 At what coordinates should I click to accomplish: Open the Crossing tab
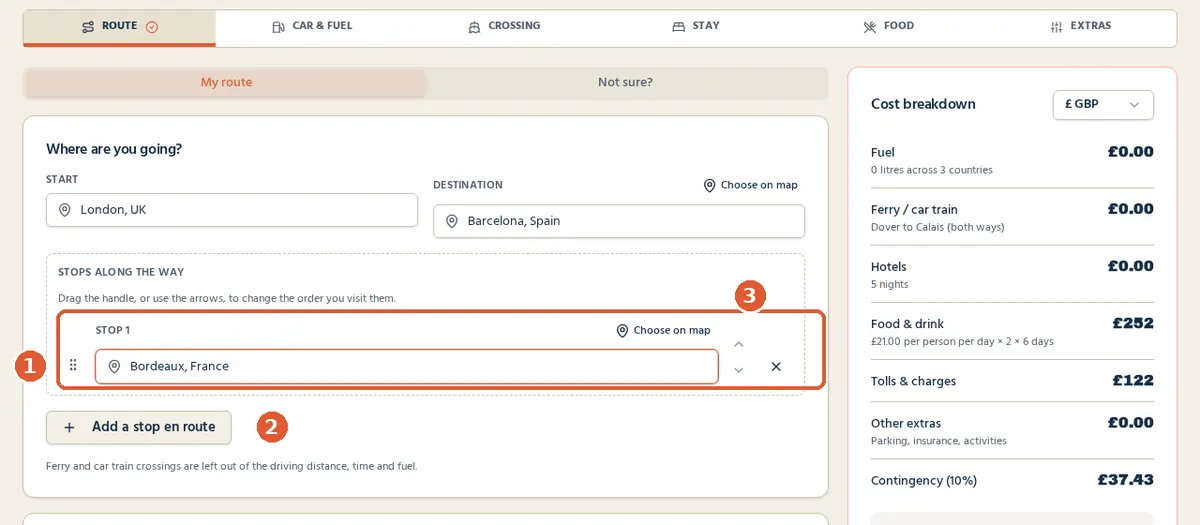pos(504,27)
